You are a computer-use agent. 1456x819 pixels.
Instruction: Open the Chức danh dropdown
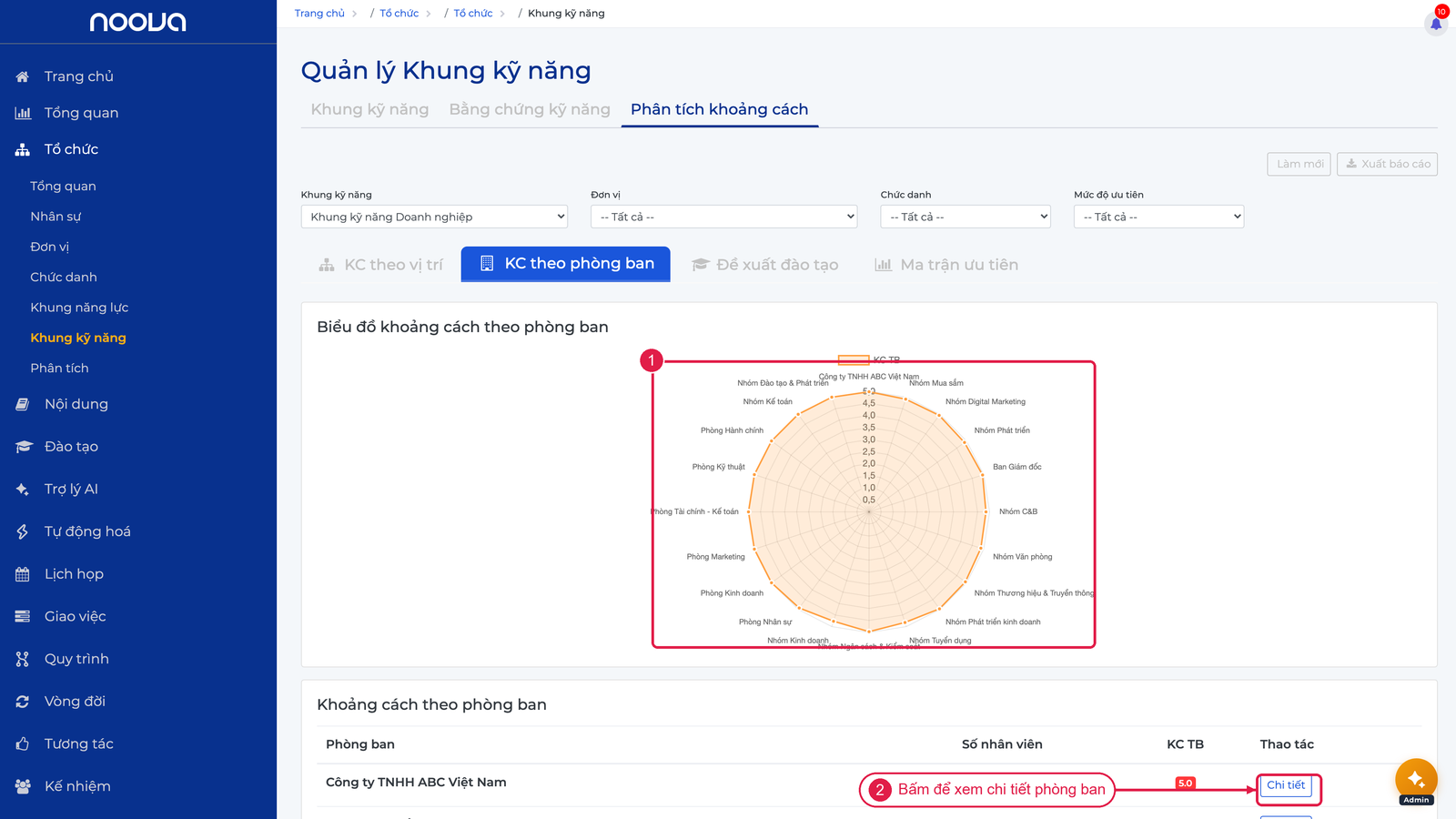[x=966, y=217]
